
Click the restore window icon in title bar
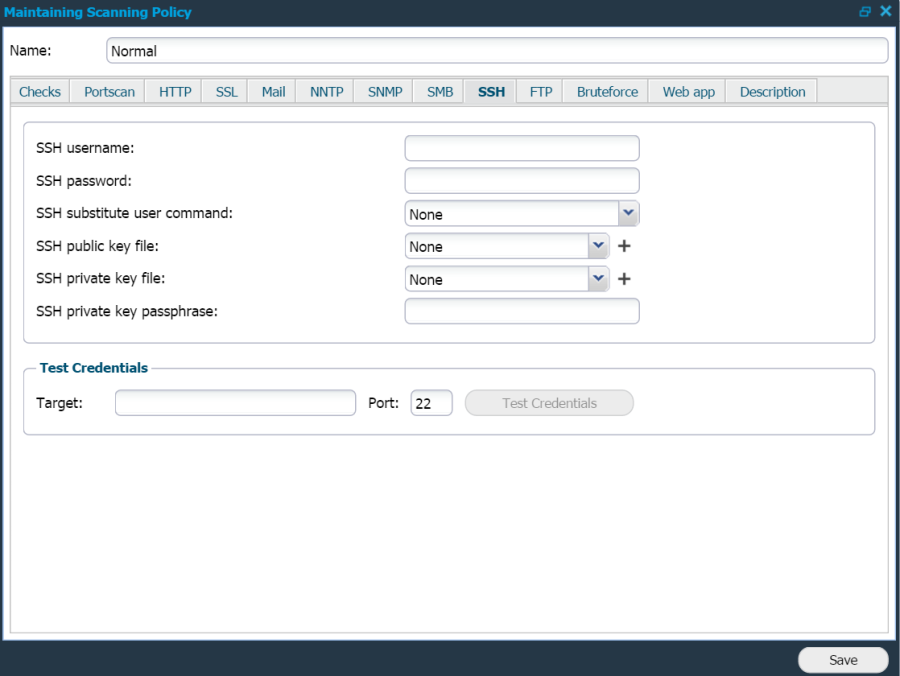[864, 11]
